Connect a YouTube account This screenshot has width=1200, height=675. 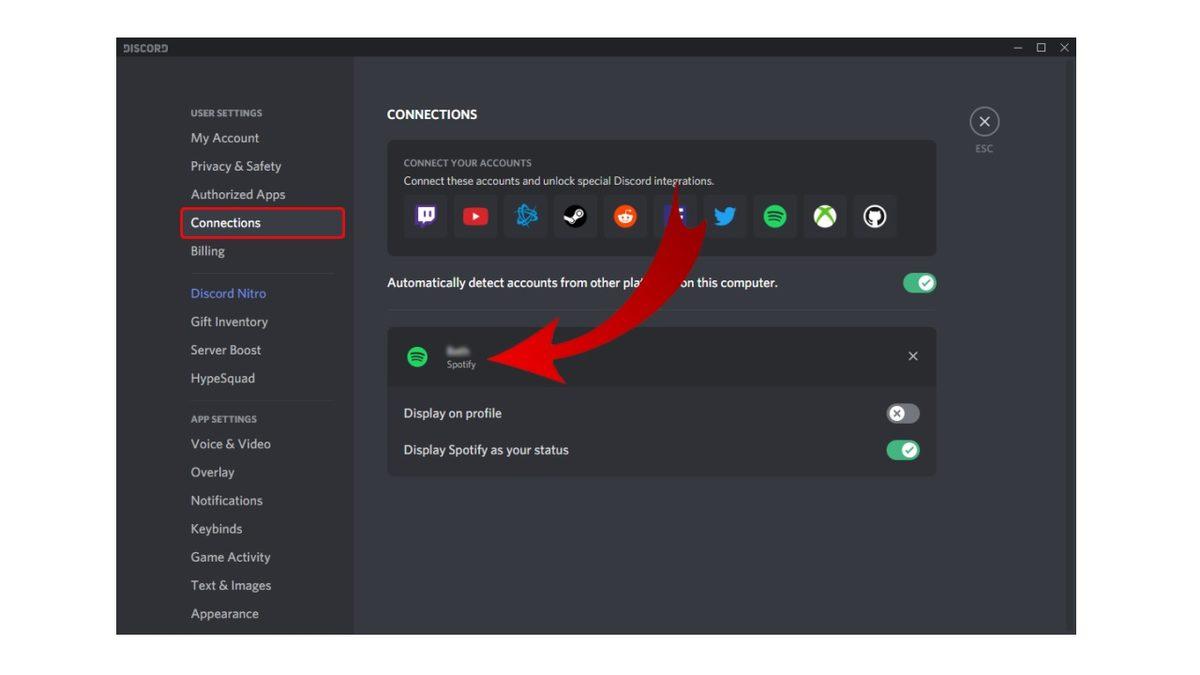coord(475,216)
